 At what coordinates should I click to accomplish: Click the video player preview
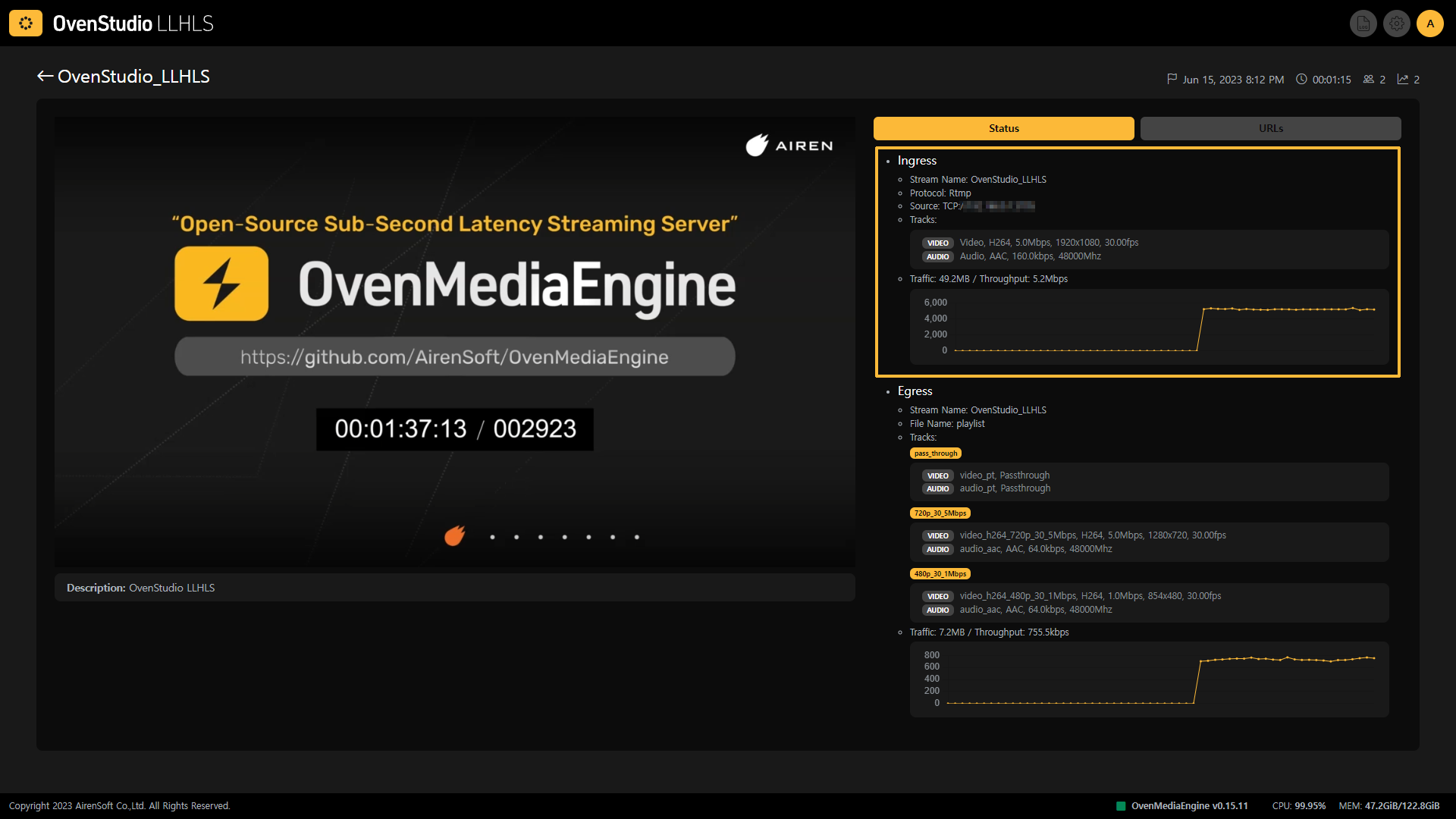pos(454,341)
